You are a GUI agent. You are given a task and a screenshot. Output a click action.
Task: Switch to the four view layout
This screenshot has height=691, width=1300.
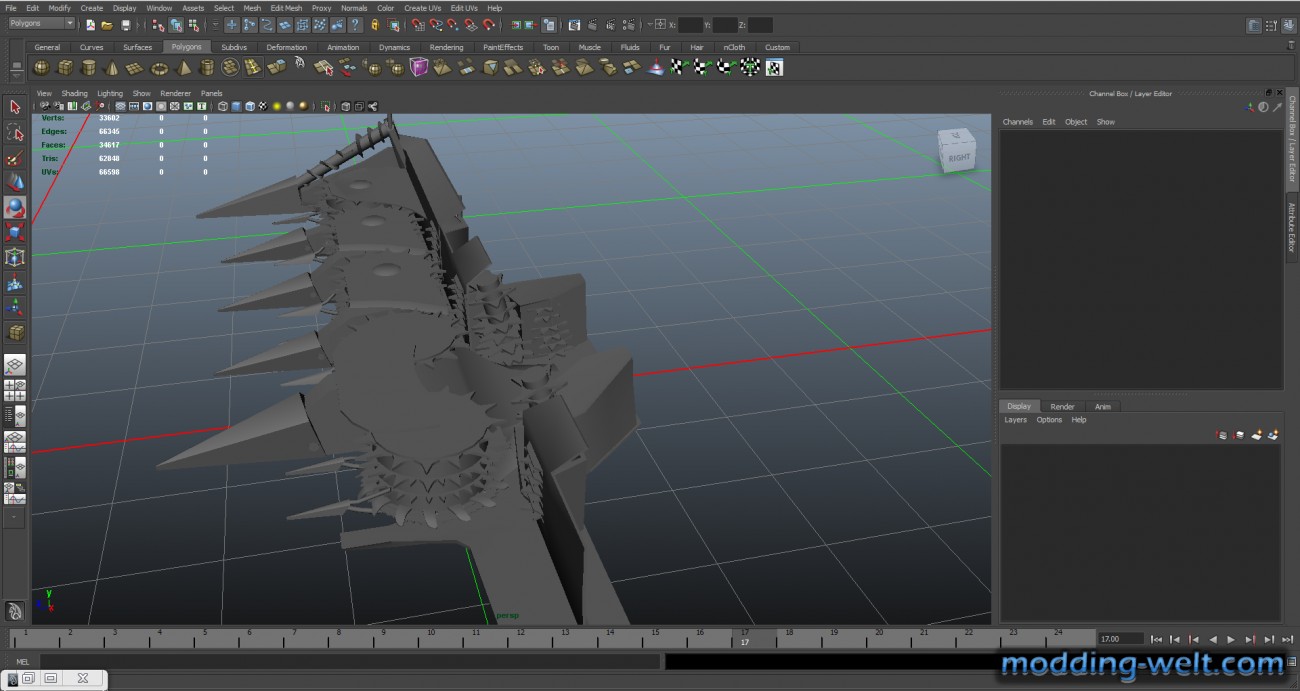[x=15, y=391]
